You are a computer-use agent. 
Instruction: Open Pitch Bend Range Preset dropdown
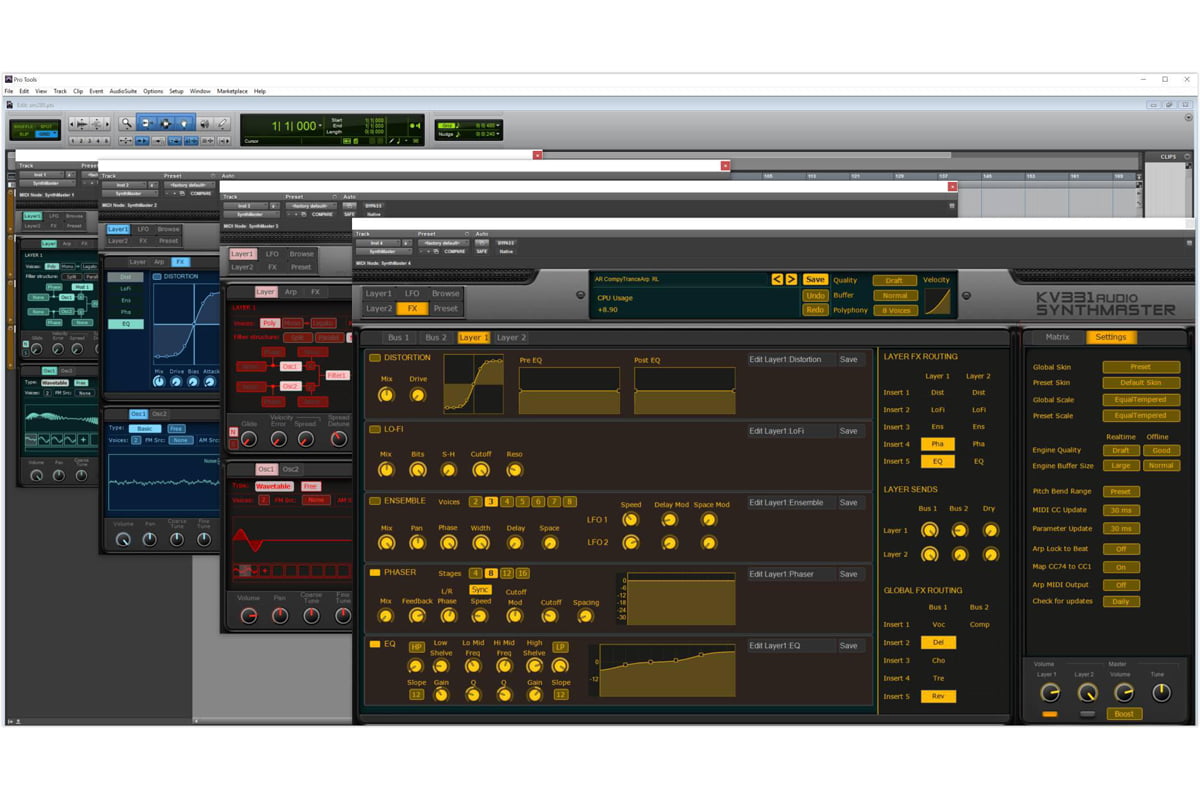coord(1121,491)
